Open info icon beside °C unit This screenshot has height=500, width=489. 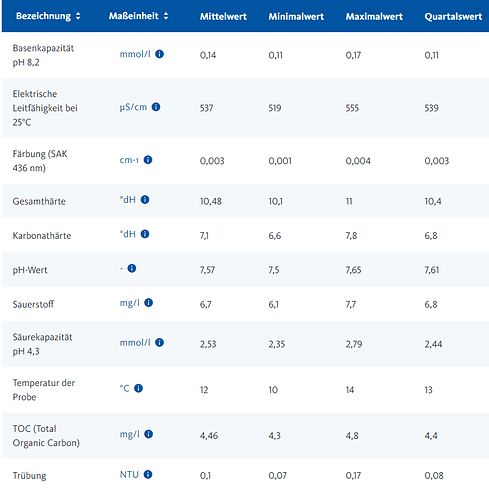[x=138, y=388]
